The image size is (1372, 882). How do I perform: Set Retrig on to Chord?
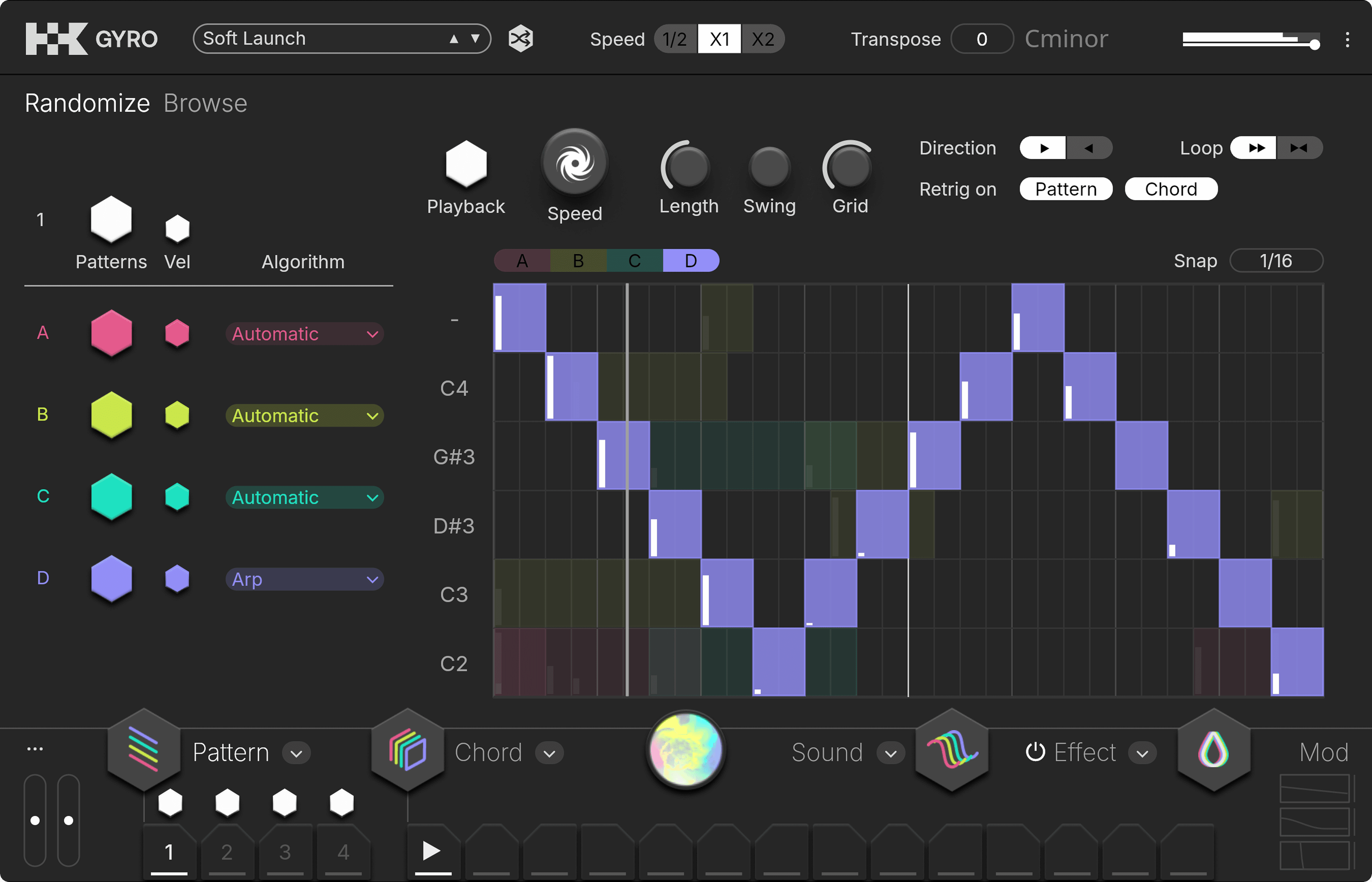pyautogui.click(x=1170, y=189)
